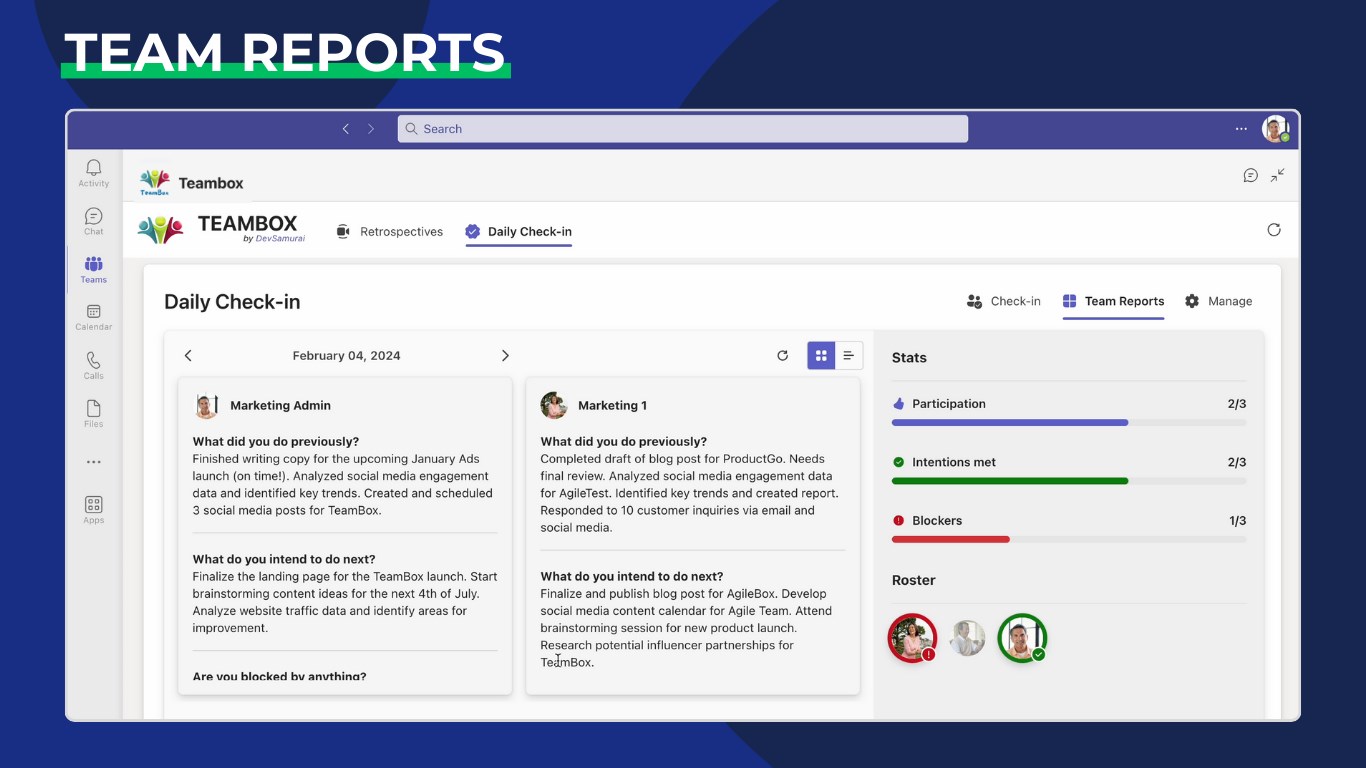The image size is (1366, 768).
Task: Show more apps via the sidebar ellipsis
Action: coord(94,462)
